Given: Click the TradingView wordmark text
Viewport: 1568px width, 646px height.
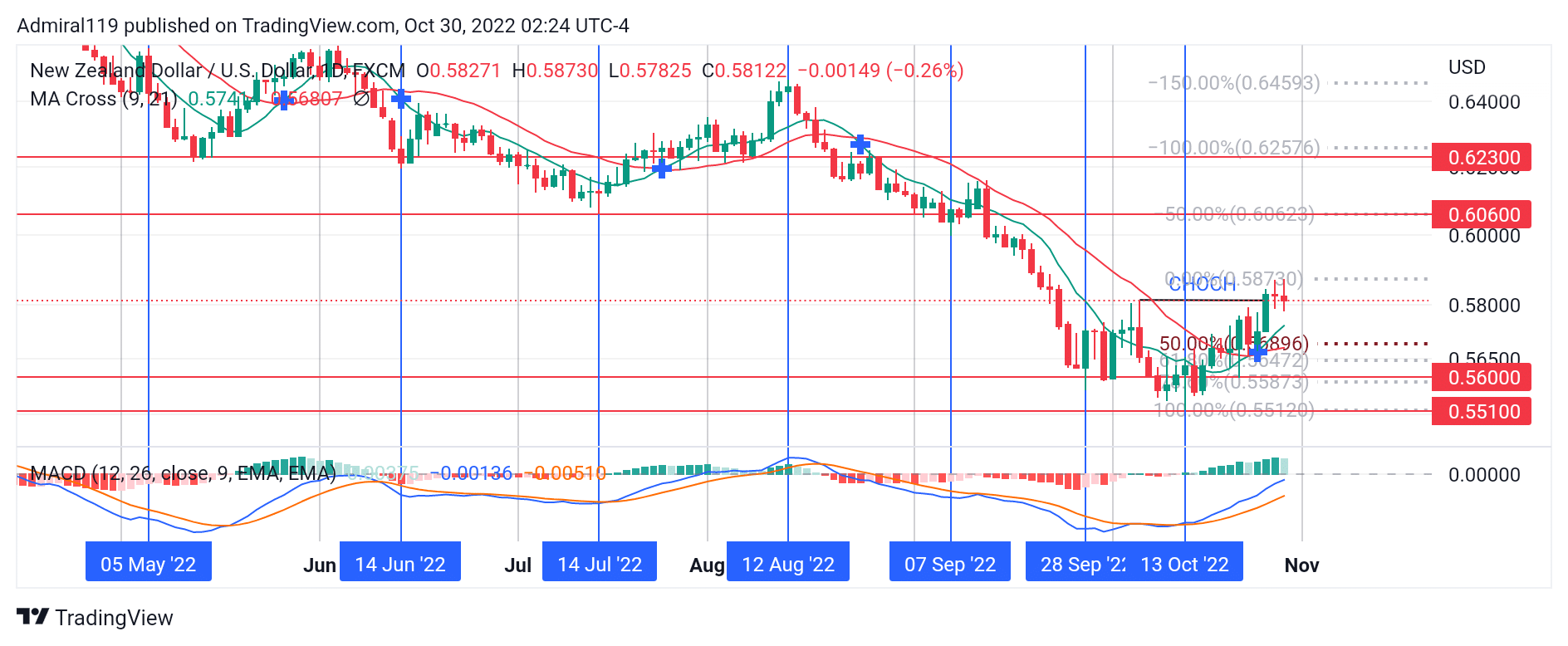Looking at the screenshot, I should (114, 618).
